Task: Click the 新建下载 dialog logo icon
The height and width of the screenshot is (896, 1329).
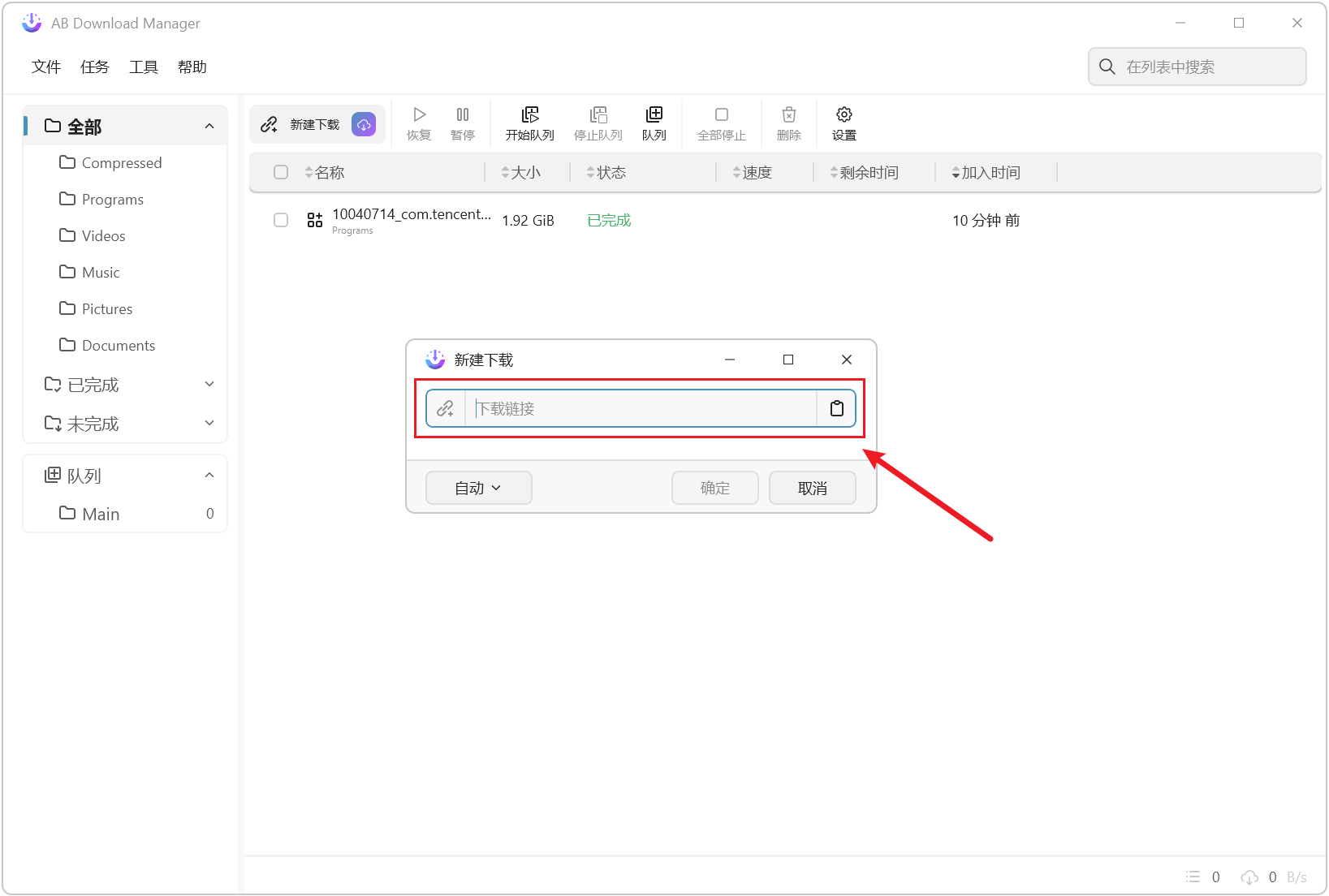Action: [x=435, y=359]
